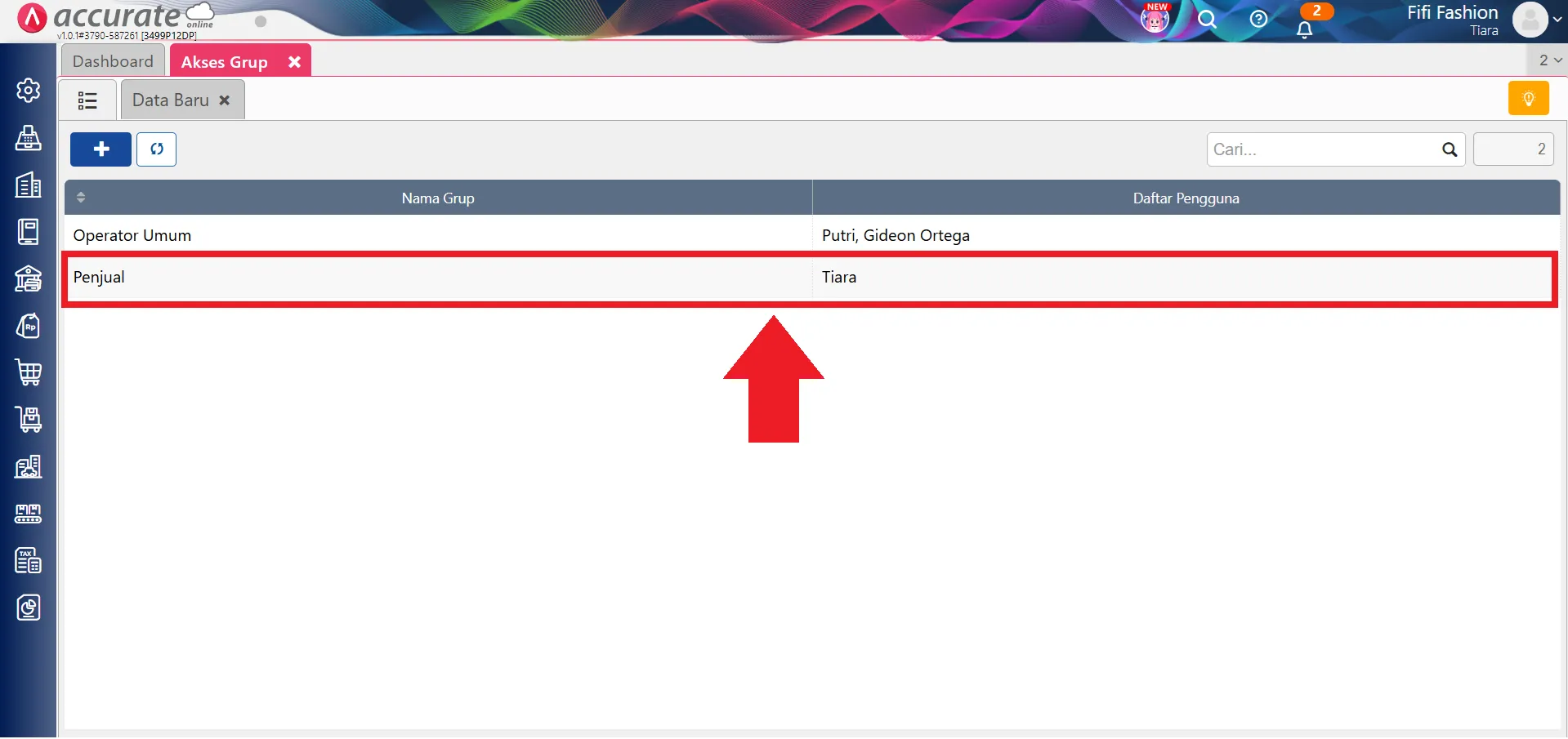Open the NEW mascot assistant icon
Screen dimensions: 1568x739
(1155, 18)
